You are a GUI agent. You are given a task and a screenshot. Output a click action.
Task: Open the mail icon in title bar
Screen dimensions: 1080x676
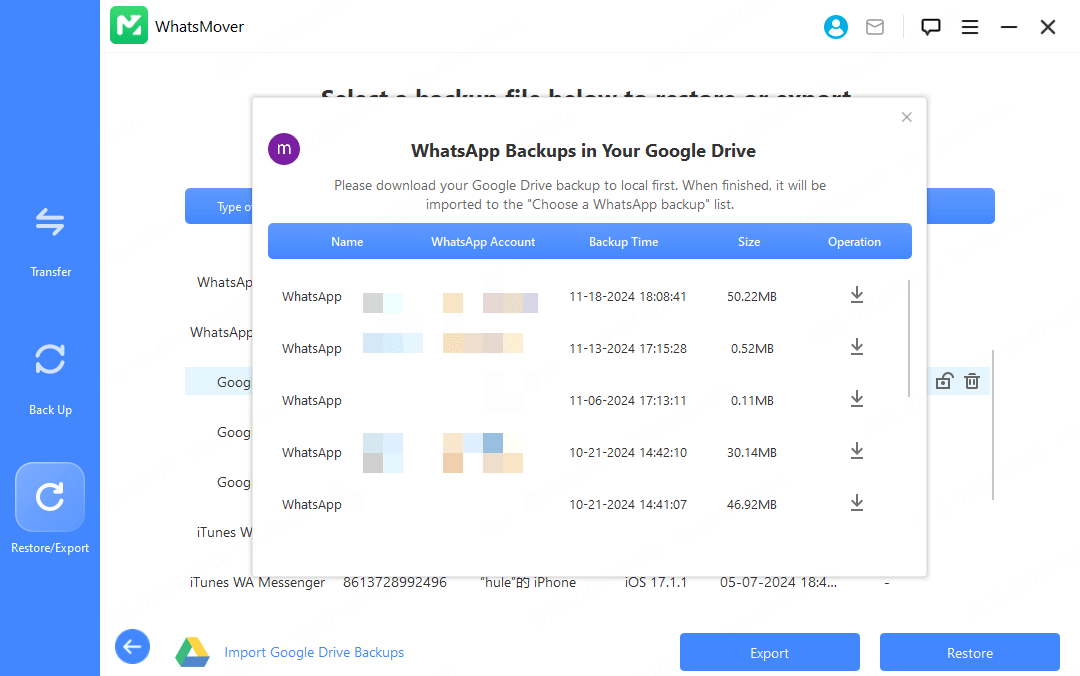pyautogui.click(x=875, y=27)
